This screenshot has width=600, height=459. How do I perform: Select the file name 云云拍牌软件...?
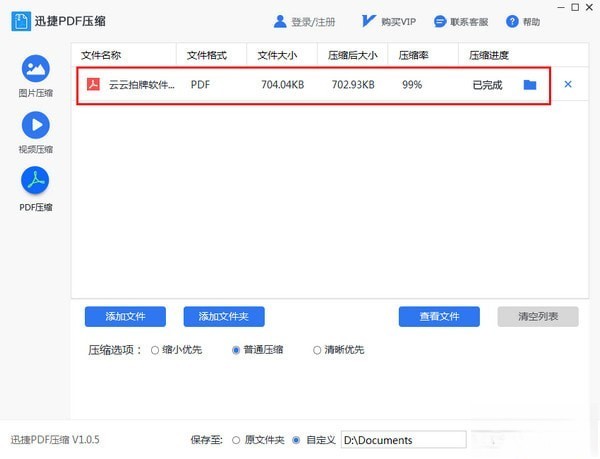point(142,85)
